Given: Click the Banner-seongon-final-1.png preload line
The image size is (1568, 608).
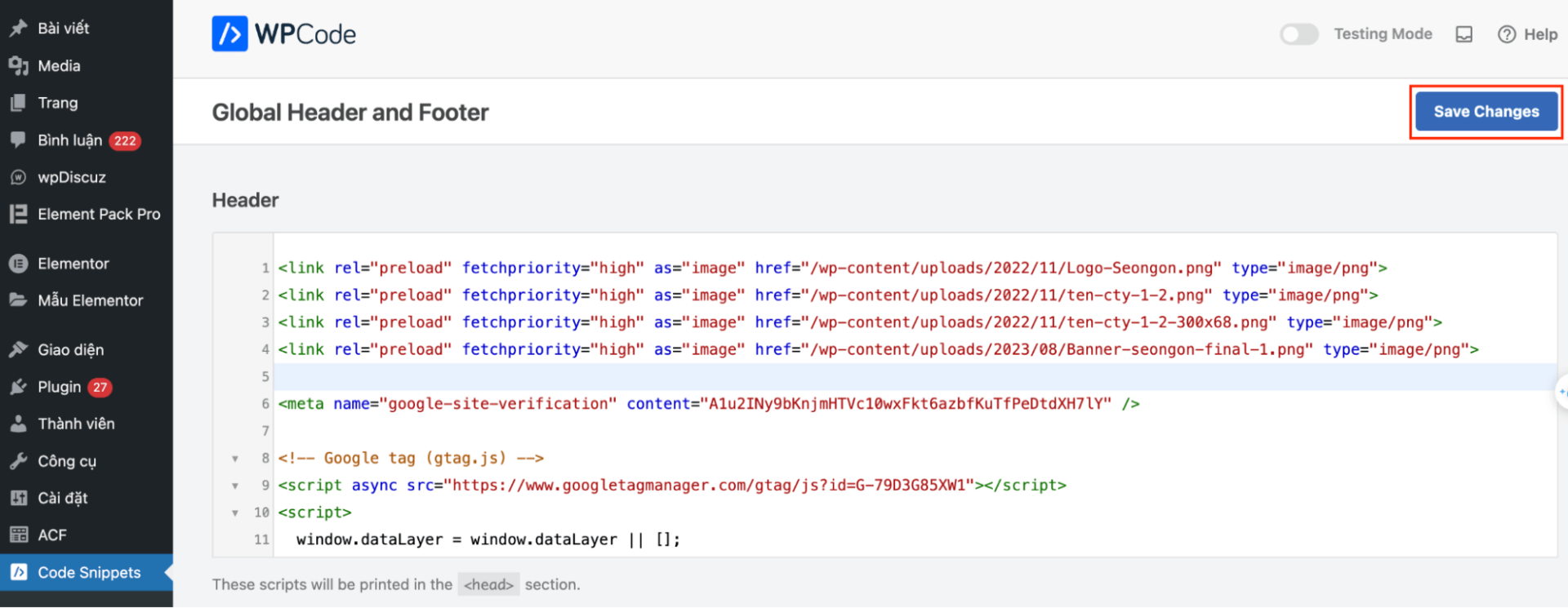Looking at the screenshot, I should (878, 349).
